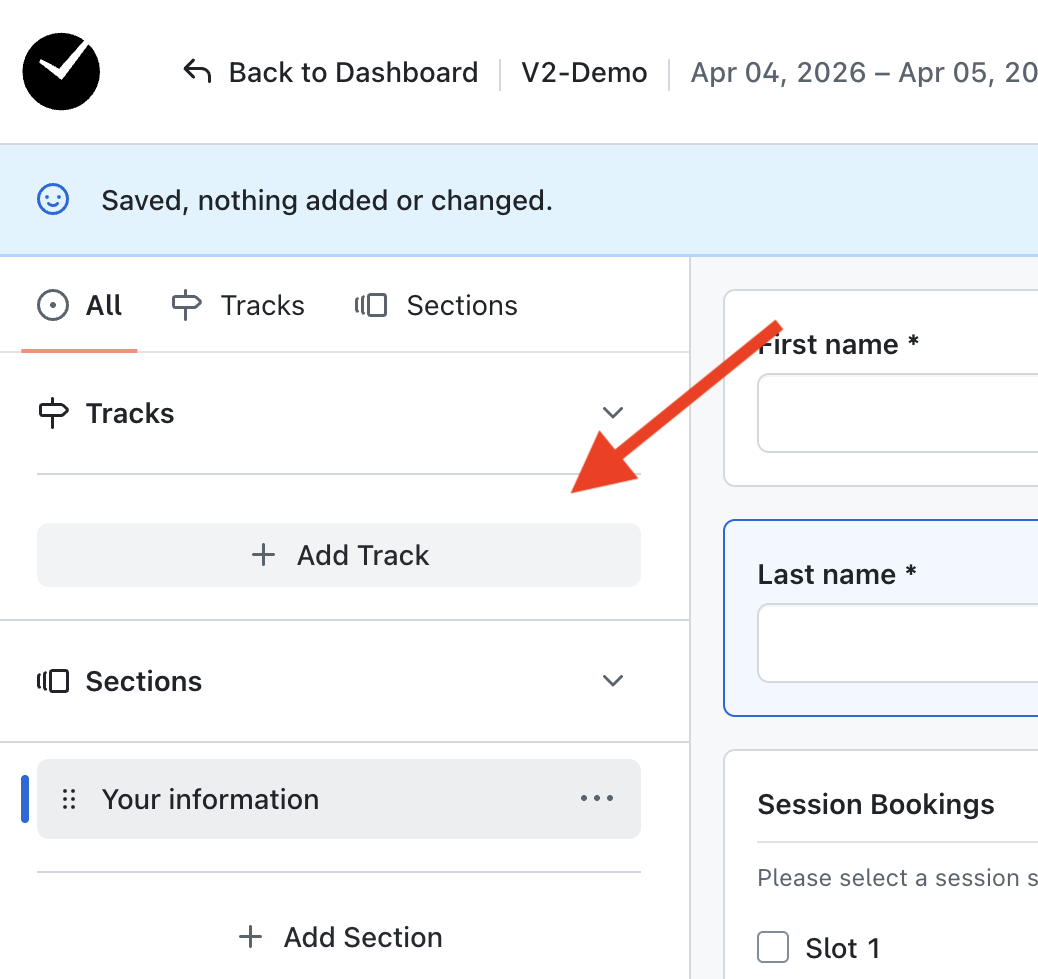The height and width of the screenshot is (979, 1038).
Task: Click the V2-Demo event name
Action: pos(584,72)
